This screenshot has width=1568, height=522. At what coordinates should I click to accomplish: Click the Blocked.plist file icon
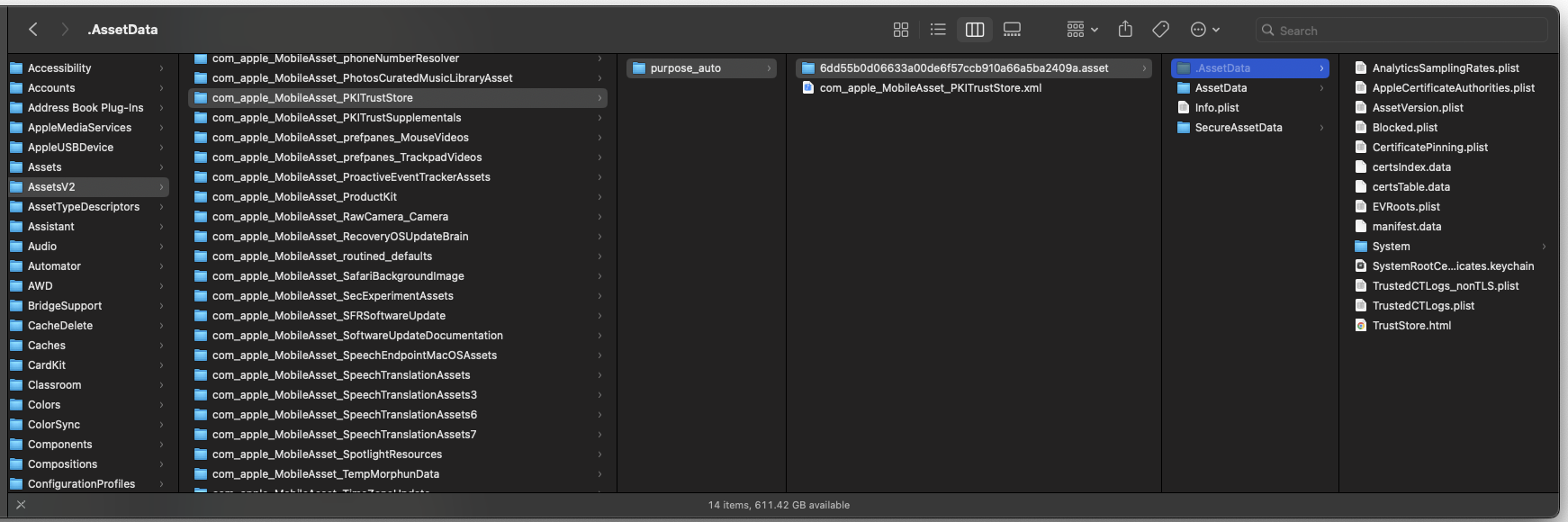point(1361,128)
